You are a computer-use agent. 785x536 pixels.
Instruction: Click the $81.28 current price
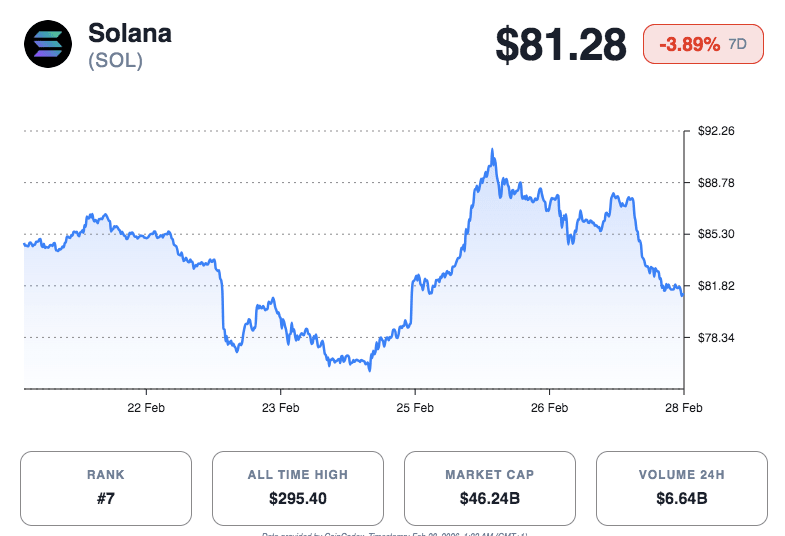[561, 45]
